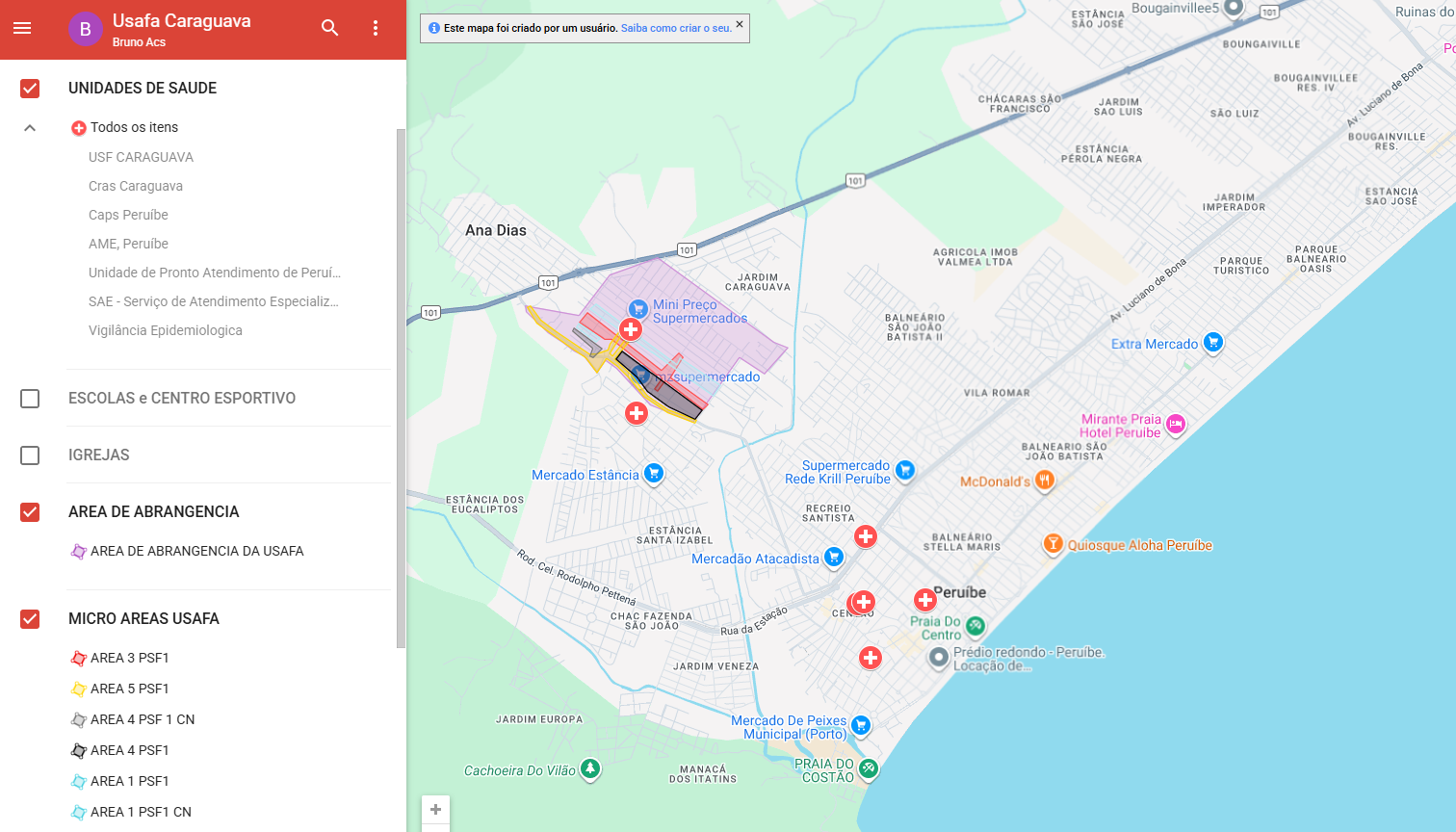The image size is (1456, 832).
Task: Enable the IGREJAS layer checkbox
Action: (x=30, y=455)
